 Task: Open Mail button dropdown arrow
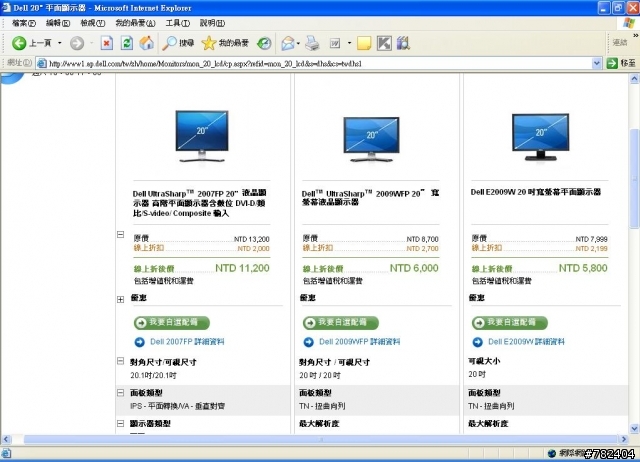point(298,43)
